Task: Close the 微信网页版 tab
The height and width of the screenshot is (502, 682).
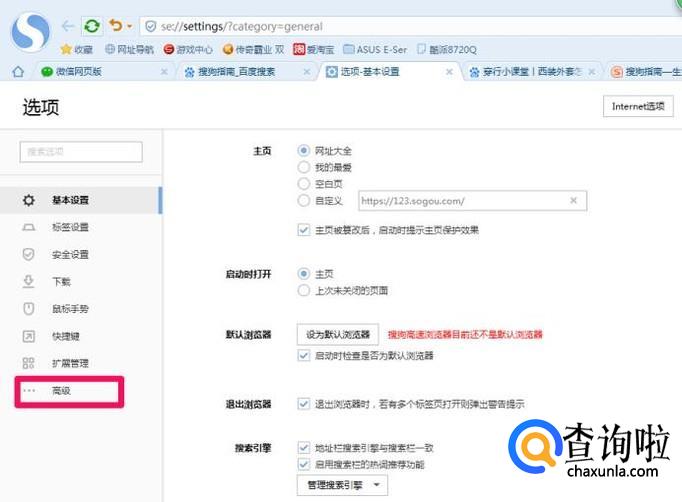Action: point(164,72)
